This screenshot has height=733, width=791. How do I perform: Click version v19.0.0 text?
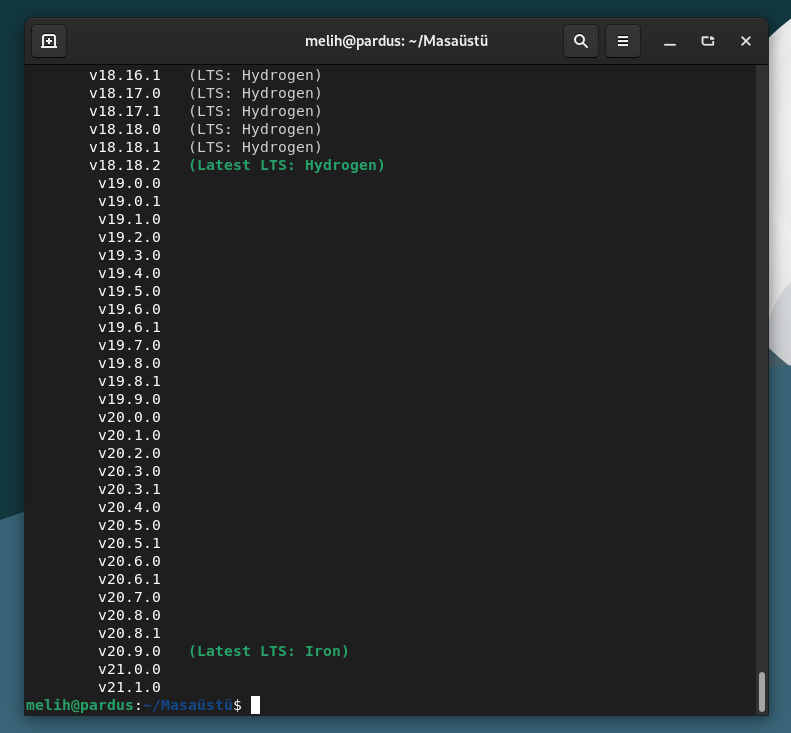pos(130,183)
